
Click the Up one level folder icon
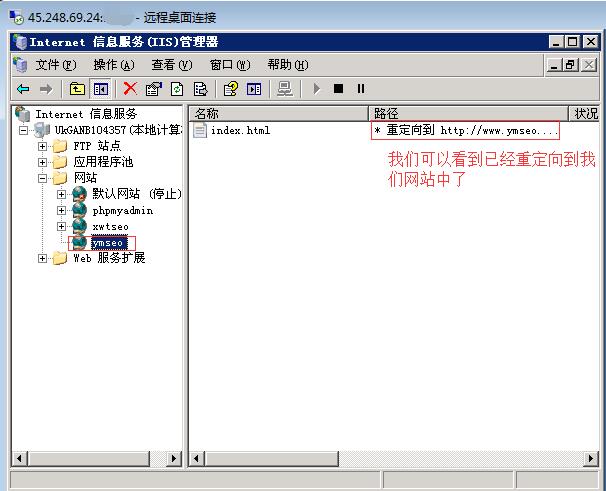78,89
